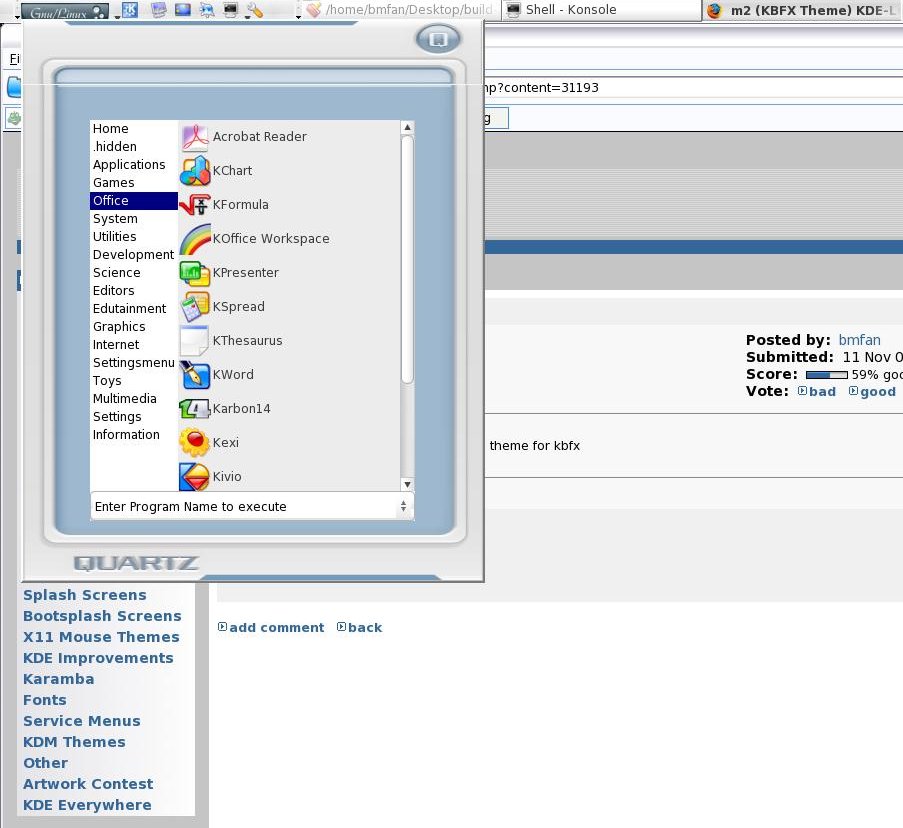Screen dimensions: 903x828
Task: Select Applications category in menu
Action: [x=134, y=164]
